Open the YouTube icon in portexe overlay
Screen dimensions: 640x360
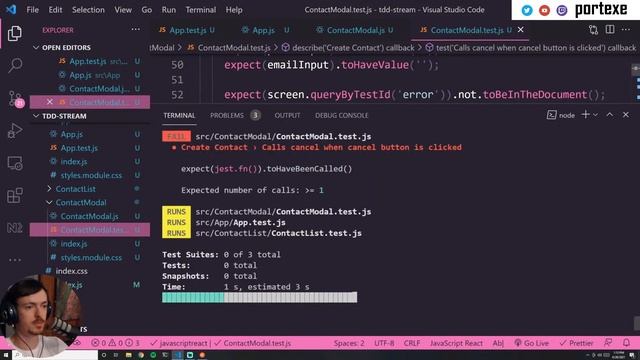tap(544, 10)
